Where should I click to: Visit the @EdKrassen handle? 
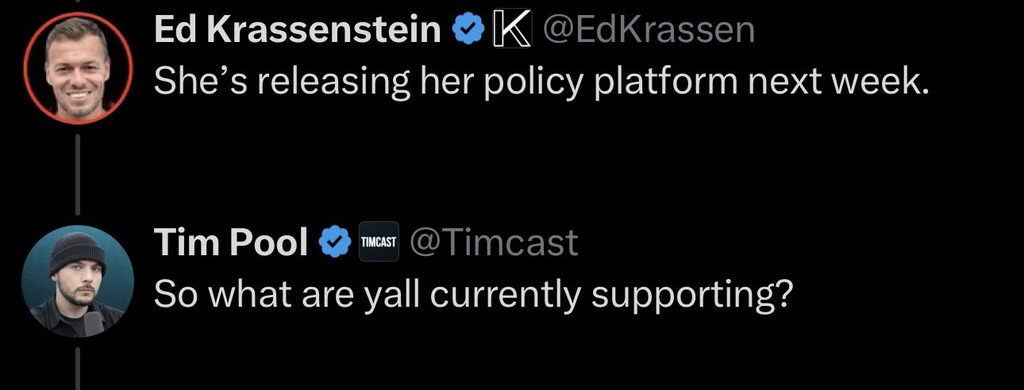648,30
